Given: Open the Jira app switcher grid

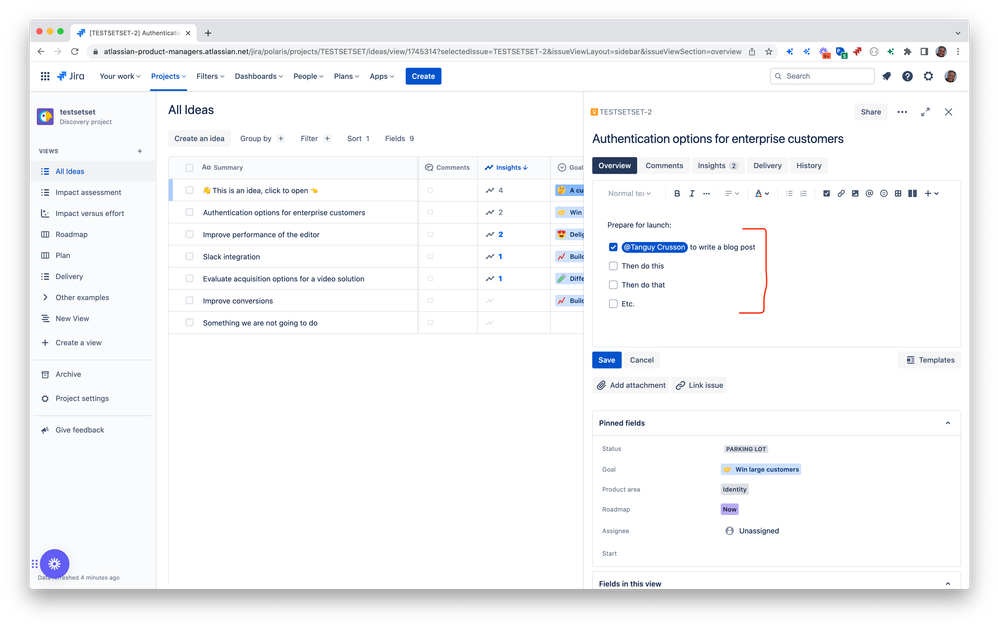Looking at the screenshot, I should pos(45,76).
